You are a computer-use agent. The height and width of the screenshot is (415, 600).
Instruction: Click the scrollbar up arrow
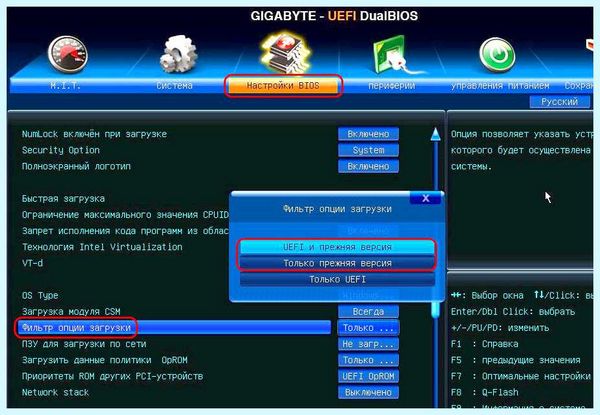coord(435,134)
